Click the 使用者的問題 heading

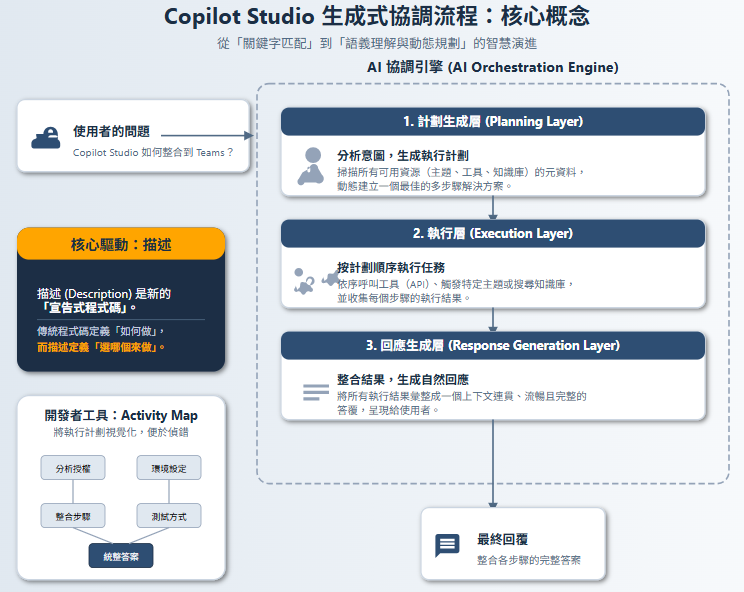(112, 131)
